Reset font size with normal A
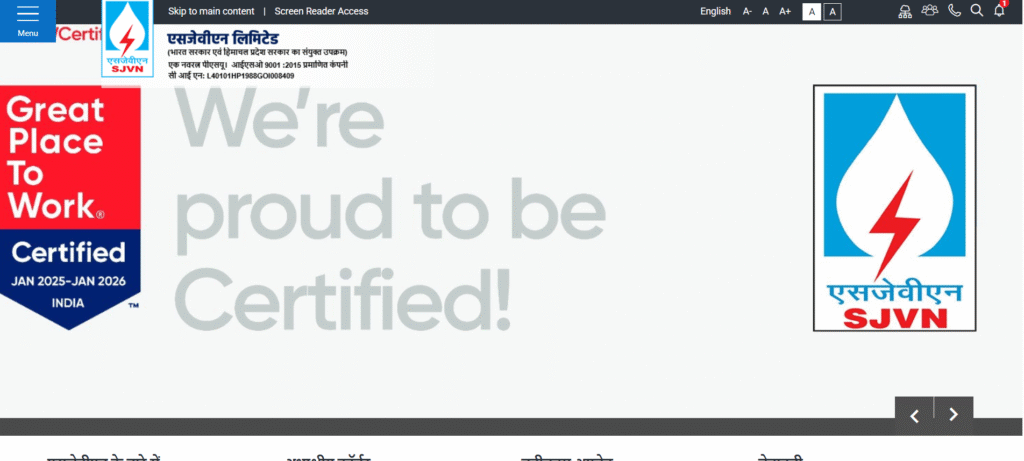Viewport: 1024px width, 461px height. [x=765, y=12]
